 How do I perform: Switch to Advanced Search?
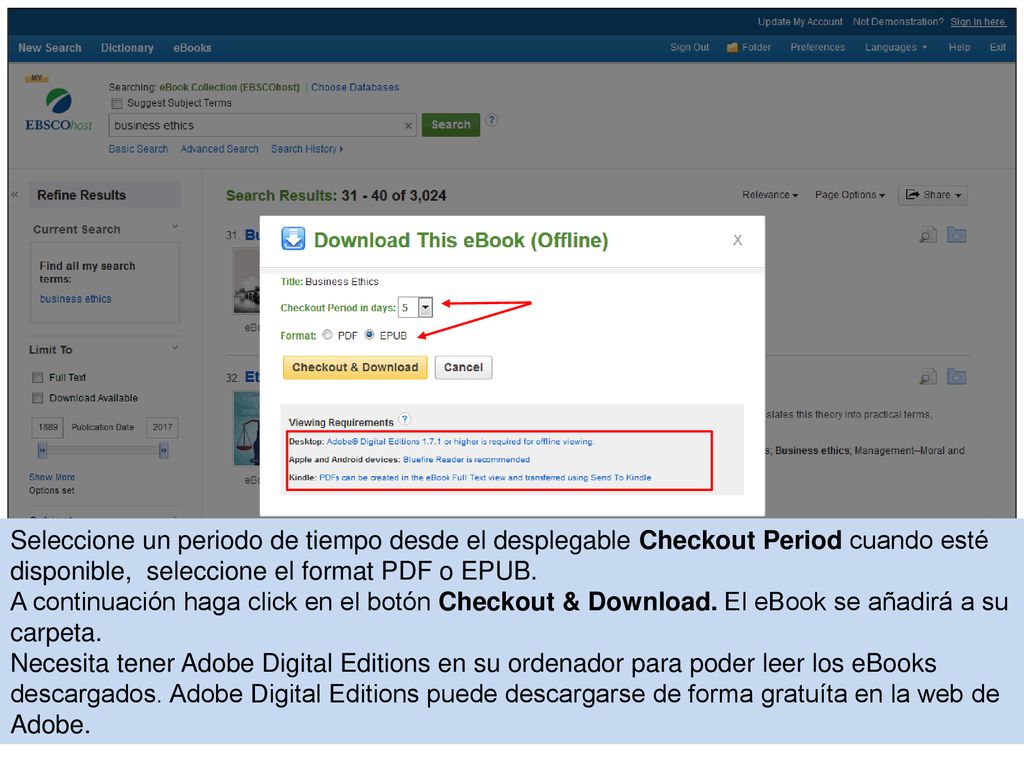(219, 149)
